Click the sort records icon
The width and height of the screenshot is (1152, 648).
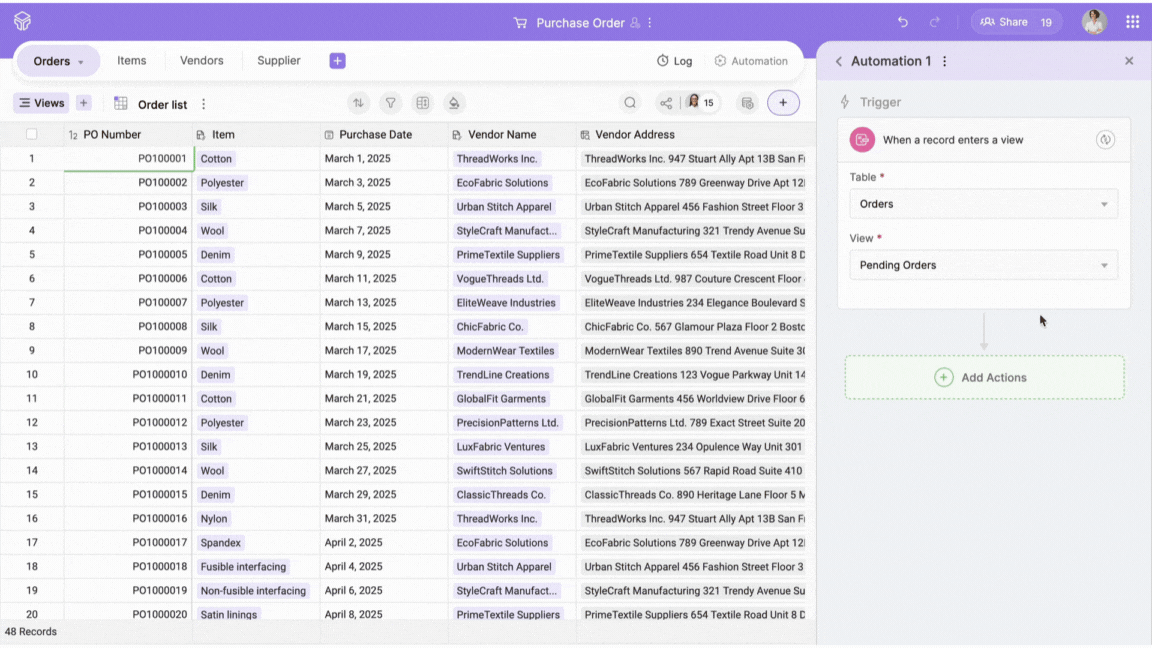tap(358, 103)
